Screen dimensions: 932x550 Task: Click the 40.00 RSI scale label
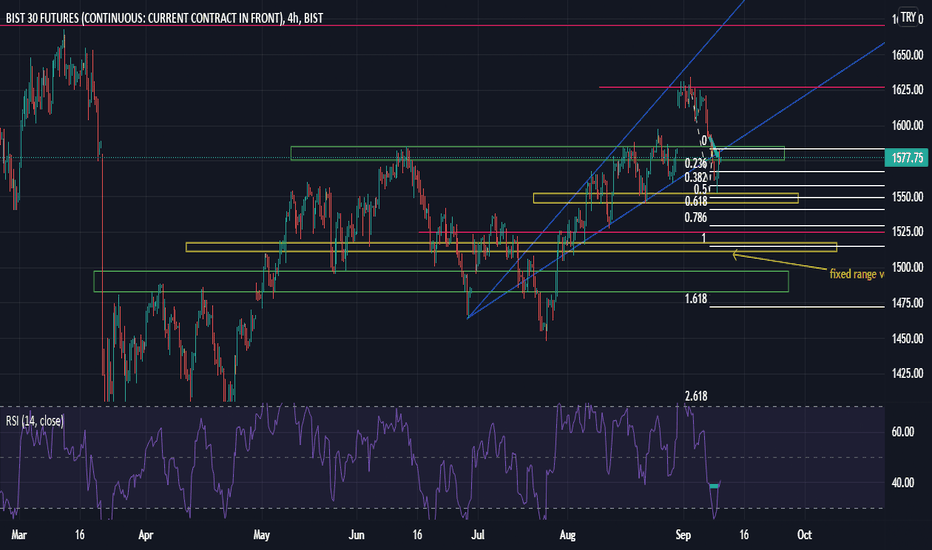pos(903,483)
